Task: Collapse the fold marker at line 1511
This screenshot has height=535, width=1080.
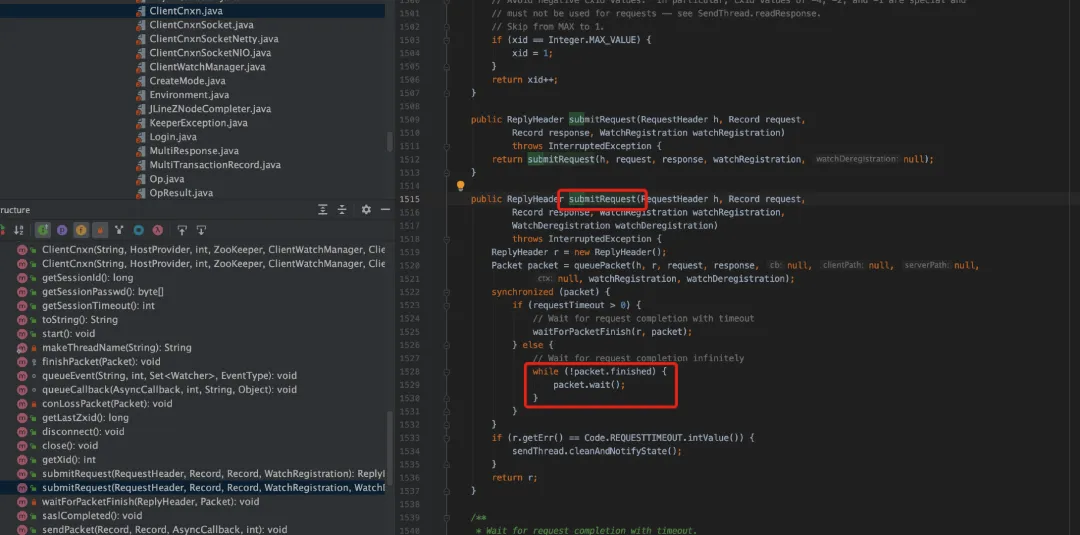Action: [x=446, y=146]
